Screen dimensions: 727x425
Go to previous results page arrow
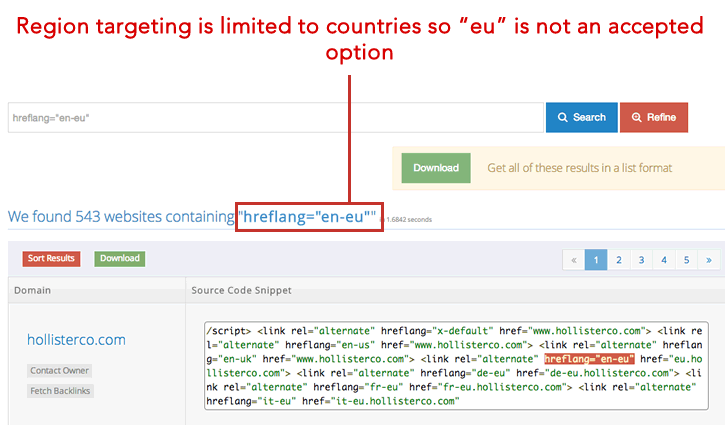[574, 260]
